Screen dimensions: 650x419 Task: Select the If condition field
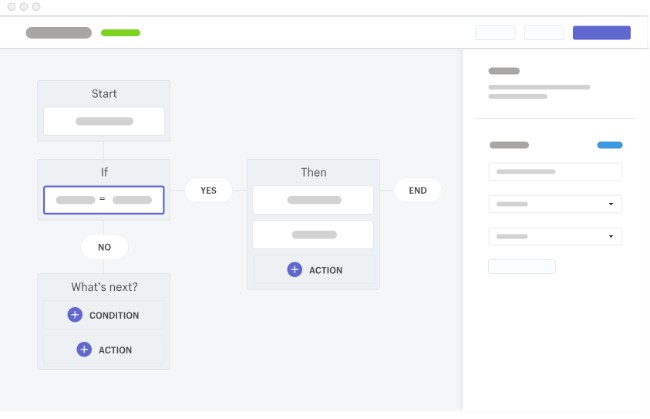pyautogui.click(x=104, y=200)
